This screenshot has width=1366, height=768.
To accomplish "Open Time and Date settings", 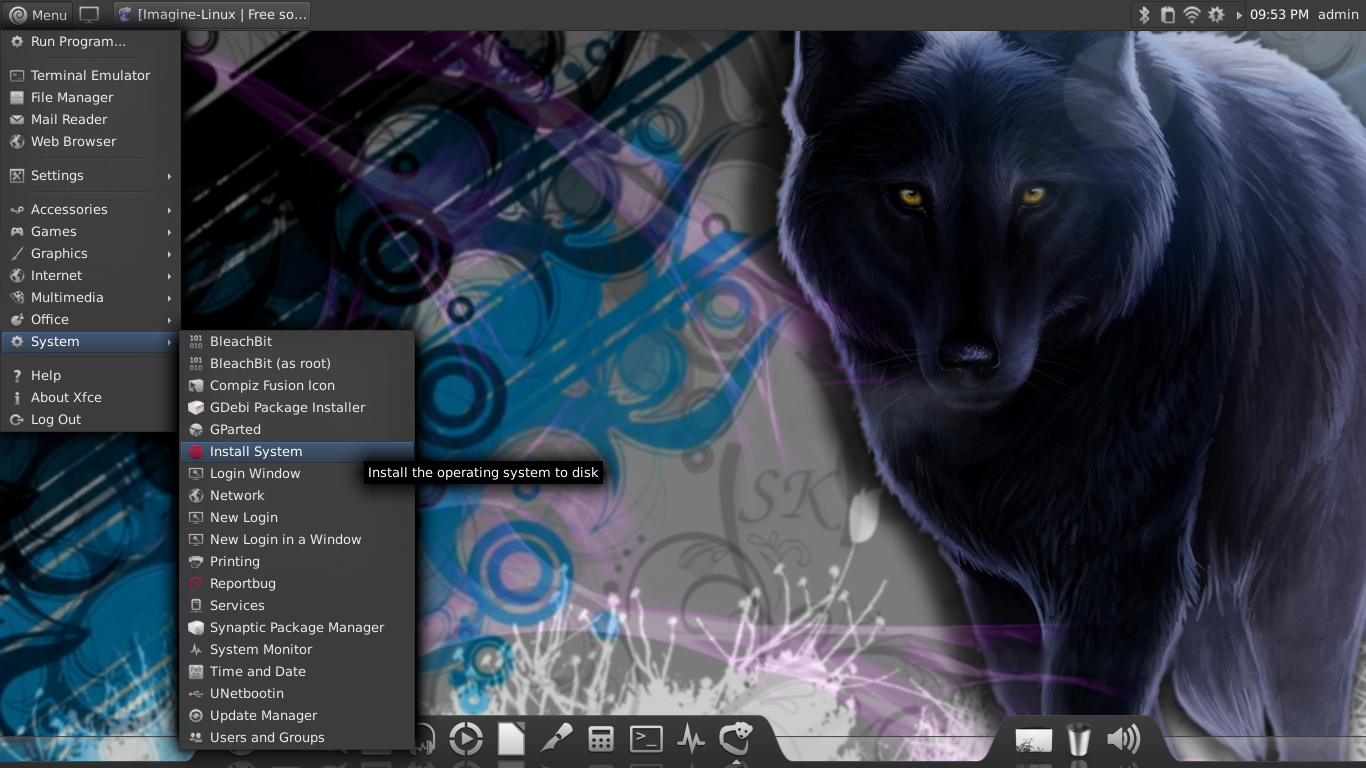I will (x=297, y=671).
